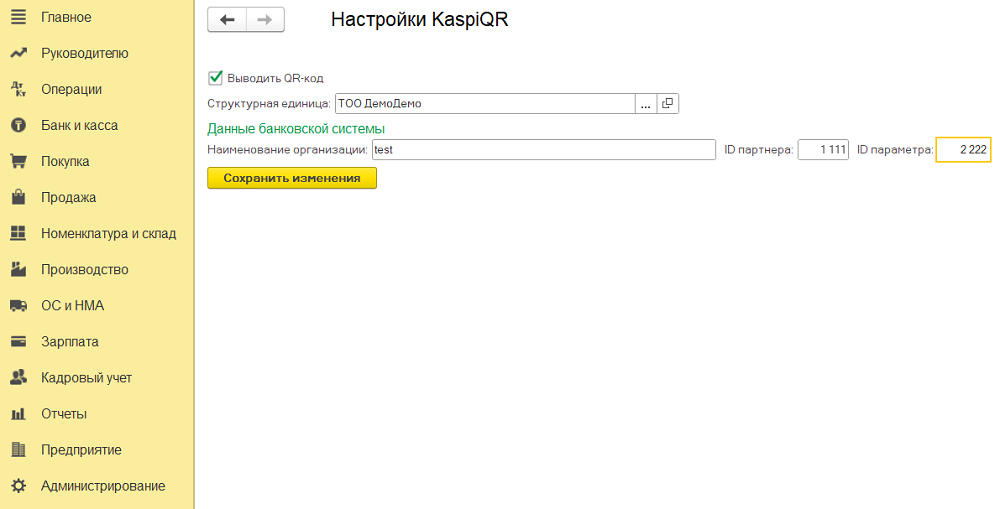Screen dimensions: 1000x509
Task: Click the shopping cart icon beside Покупка
Action: click(x=18, y=161)
